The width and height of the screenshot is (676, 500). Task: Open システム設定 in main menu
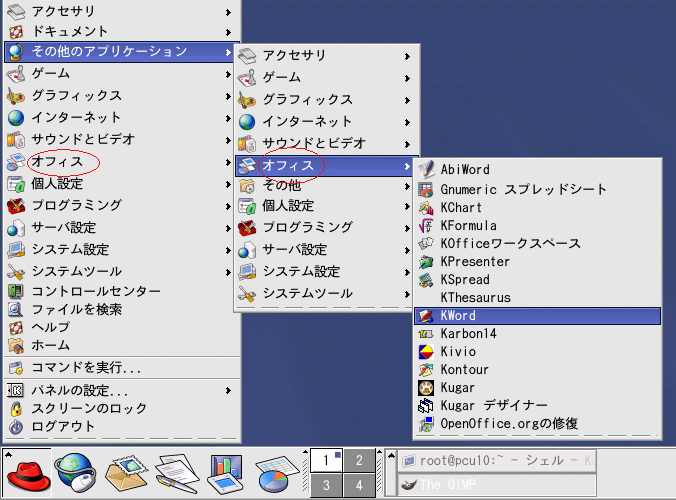coord(119,250)
